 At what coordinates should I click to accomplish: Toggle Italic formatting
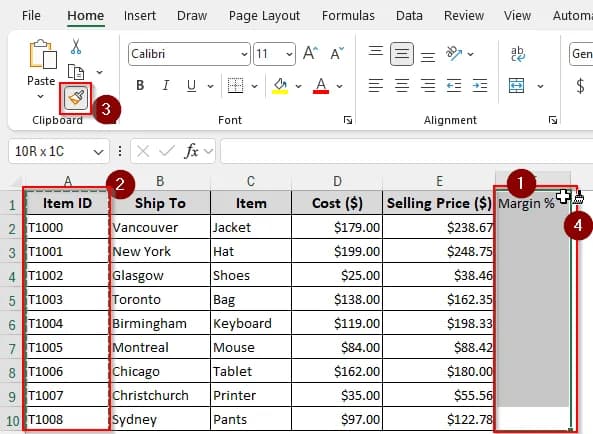pos(166,86)
